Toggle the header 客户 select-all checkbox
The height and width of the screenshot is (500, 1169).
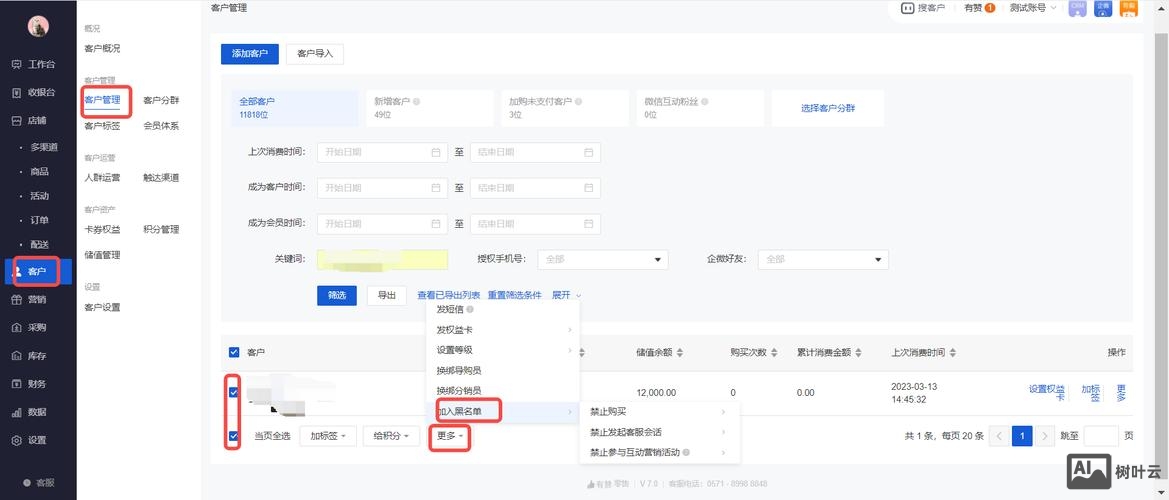[234, 352]
